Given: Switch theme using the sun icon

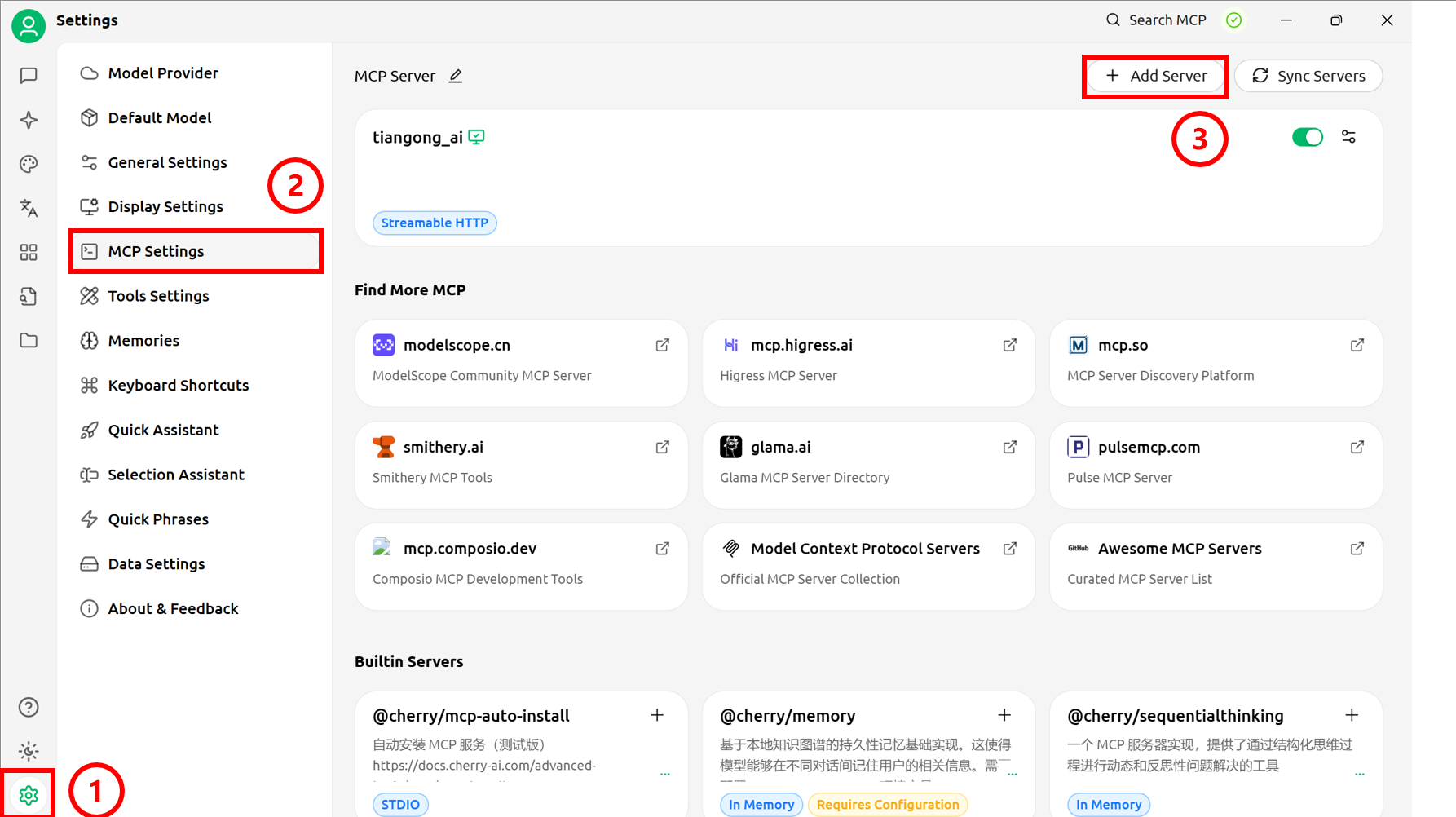Looking at the screenshot, I should [x=29, y=751].
